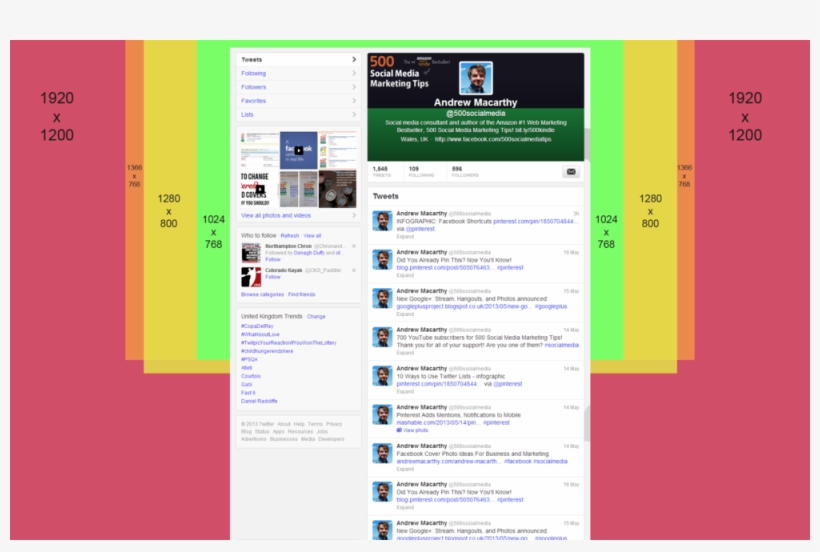Change the United Kingdom Trends location
The image size is (820, 552).
316,316
